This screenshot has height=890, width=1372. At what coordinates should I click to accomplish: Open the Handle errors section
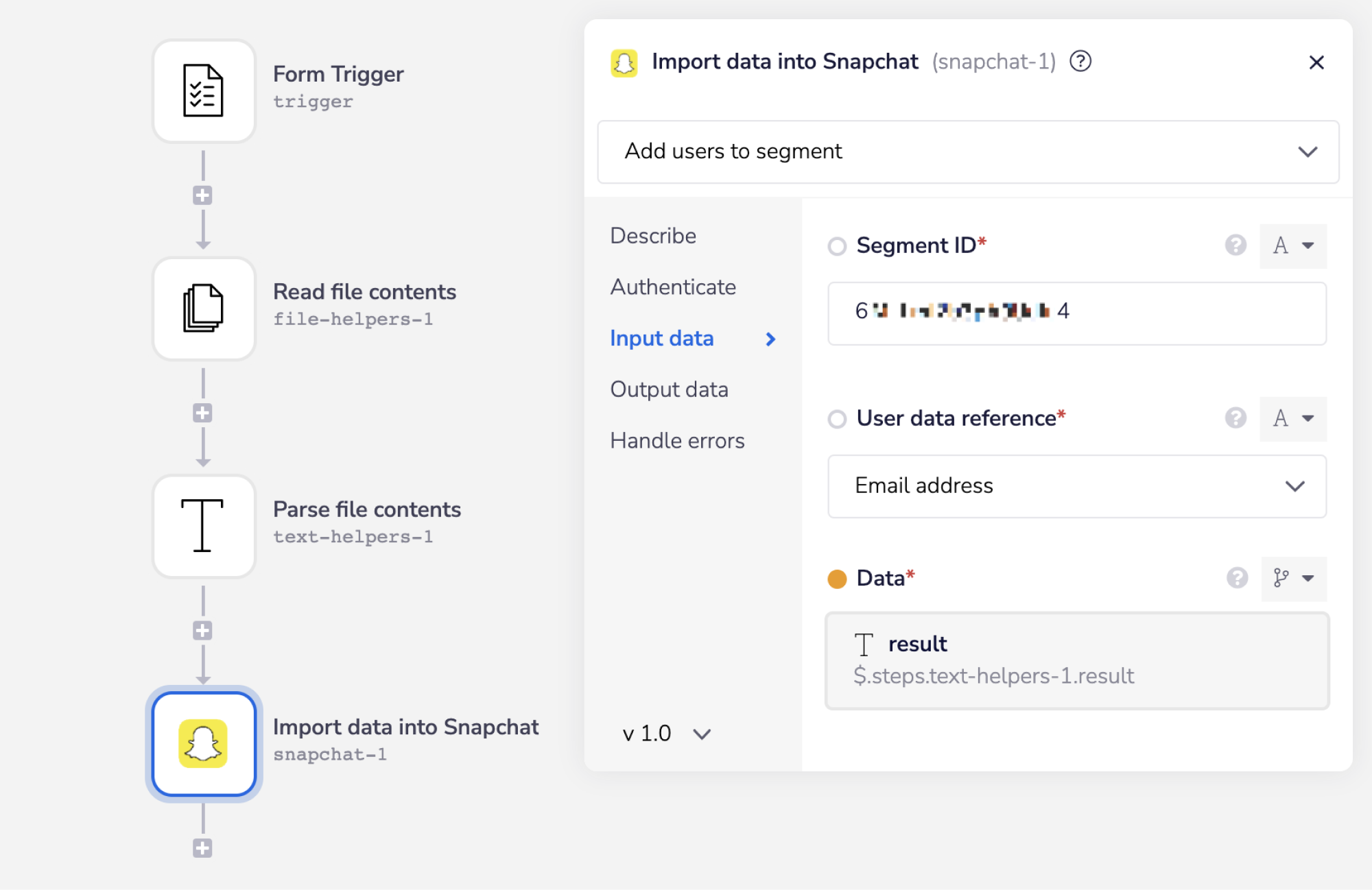tap(677, 441)
